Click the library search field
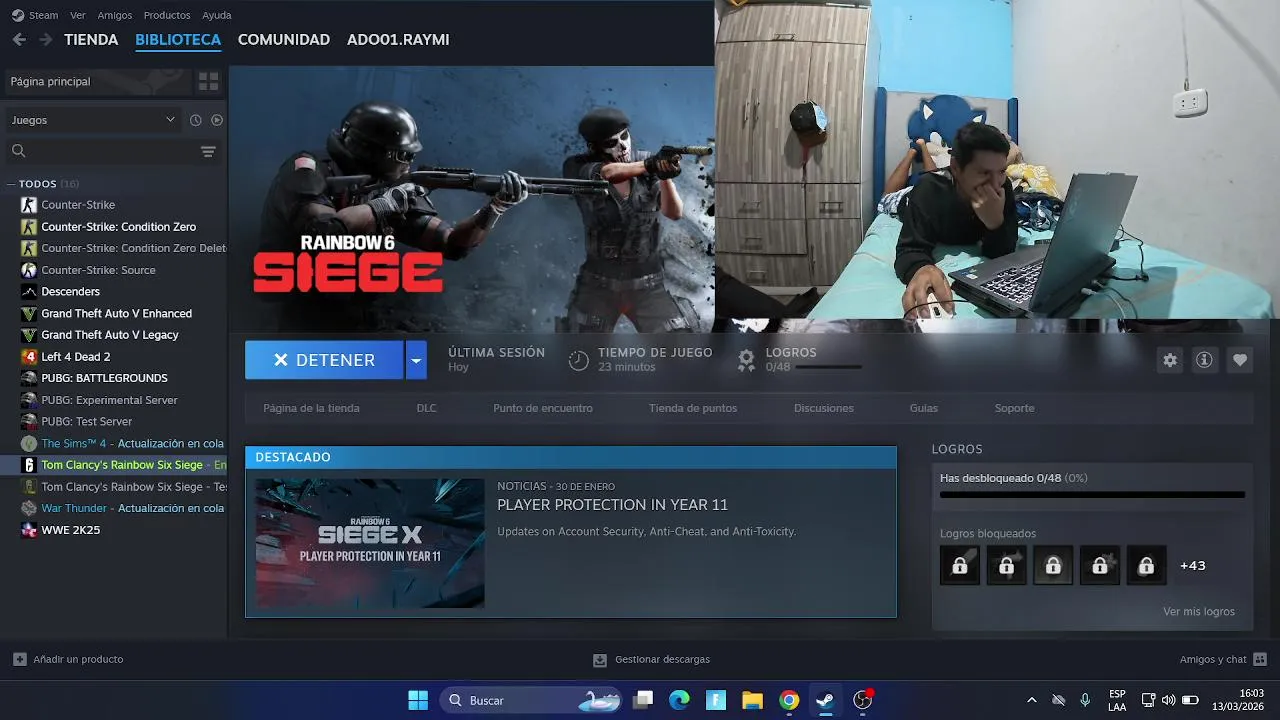 click(x=100, y=151)
